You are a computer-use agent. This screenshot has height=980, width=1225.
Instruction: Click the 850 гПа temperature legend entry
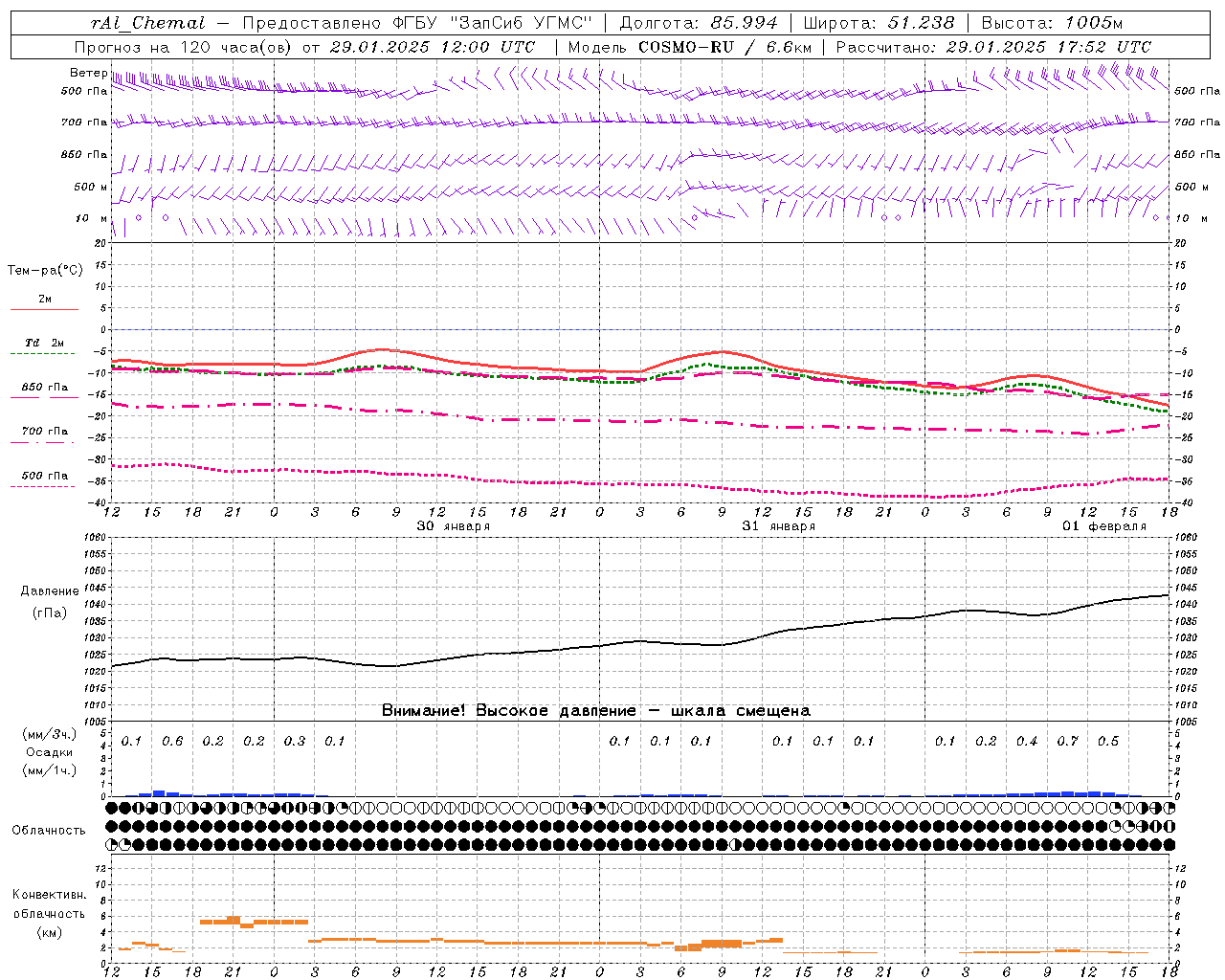click(x=45, y=388)
